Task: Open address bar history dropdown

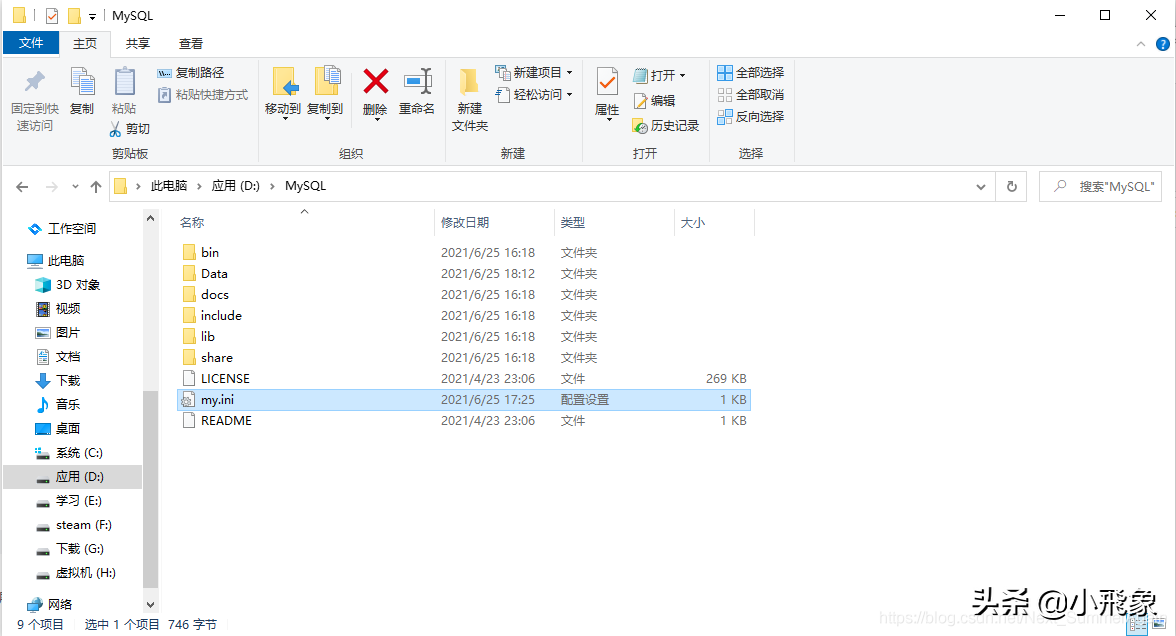Action: tap(981, 187)
